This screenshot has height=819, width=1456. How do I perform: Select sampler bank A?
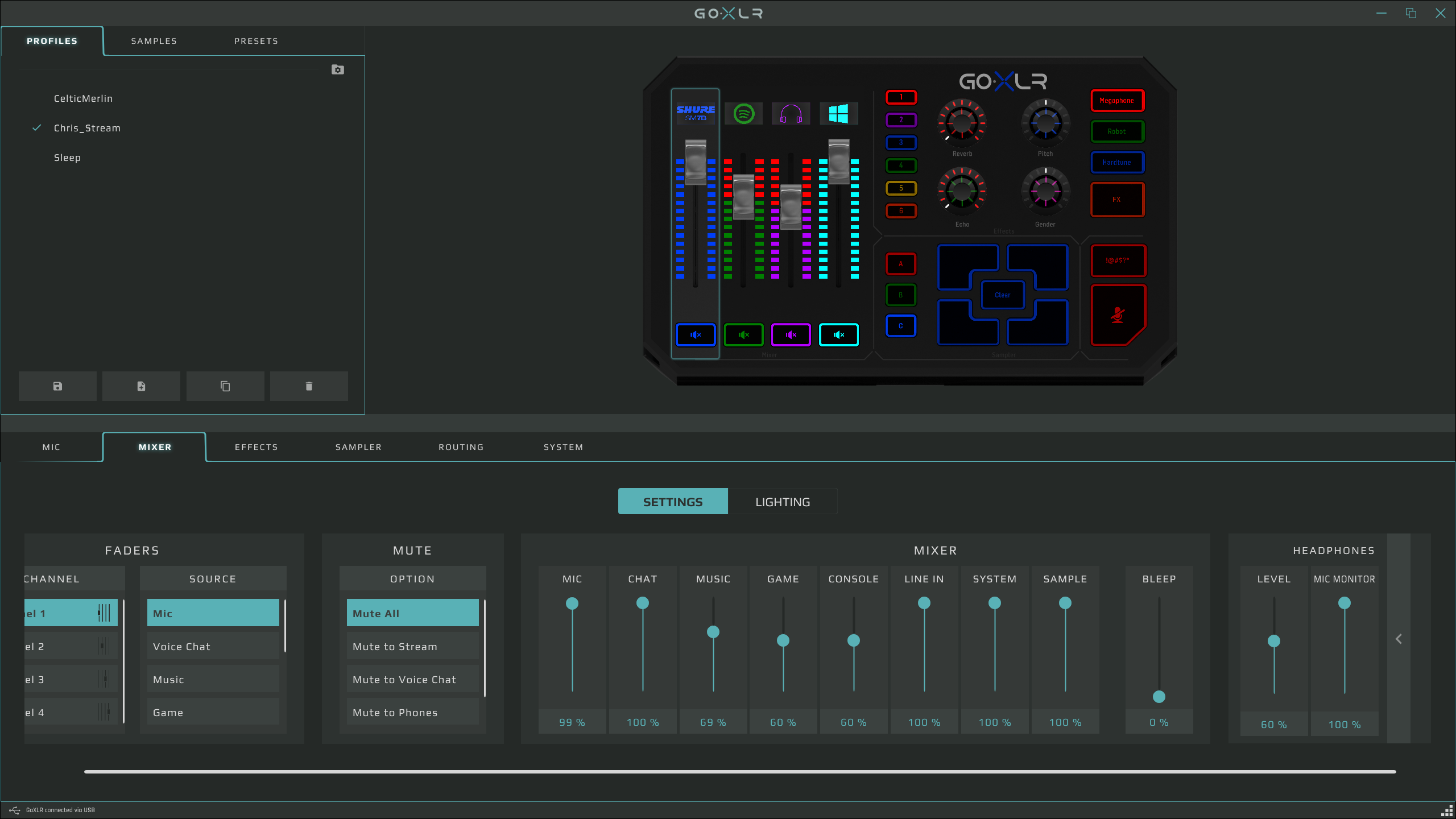pyautogui.click(x=901, y=264)
